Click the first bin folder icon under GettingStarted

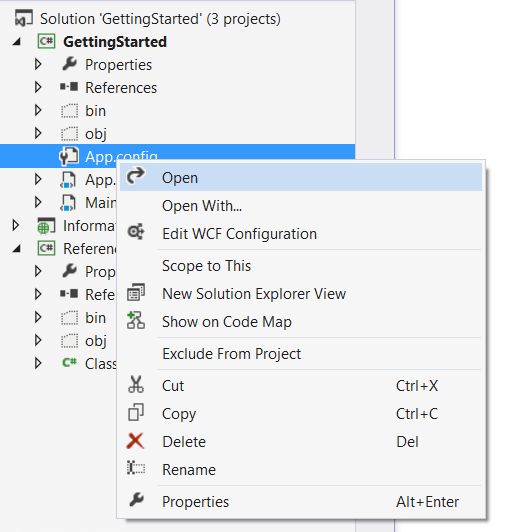pyautogui.click(x=70, y=111)
